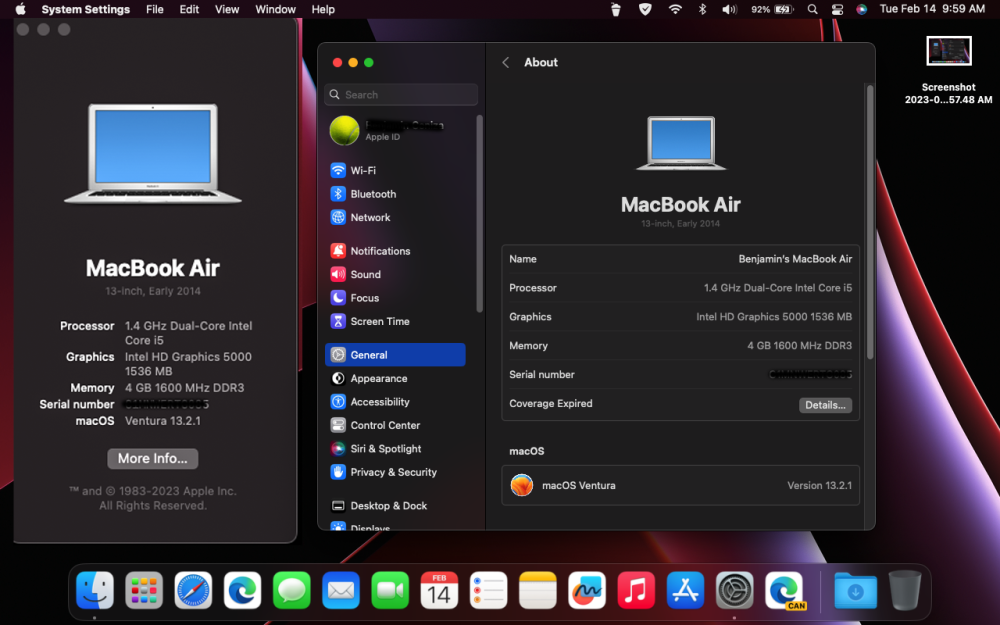The height and width of the screenshot is (625, 1000).
Task: Click the Search field in System Settings
Action: [401, 94]
